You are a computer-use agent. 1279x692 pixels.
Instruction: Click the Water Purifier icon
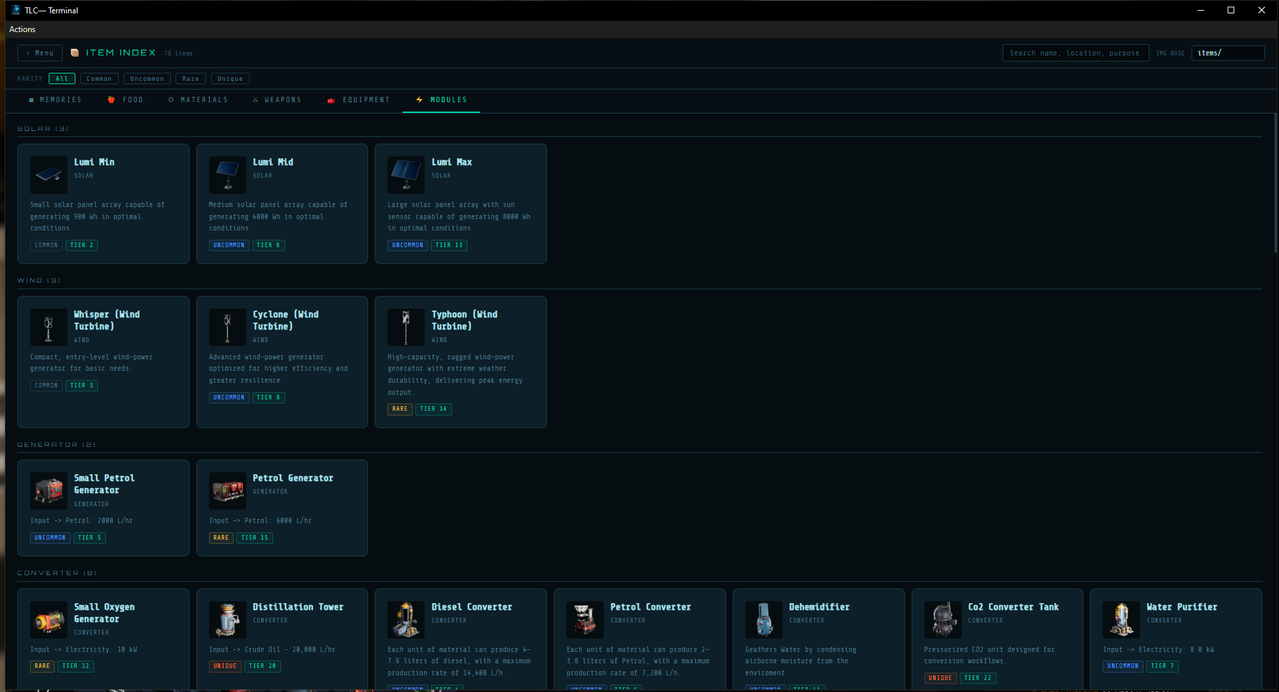[1122, 620]
